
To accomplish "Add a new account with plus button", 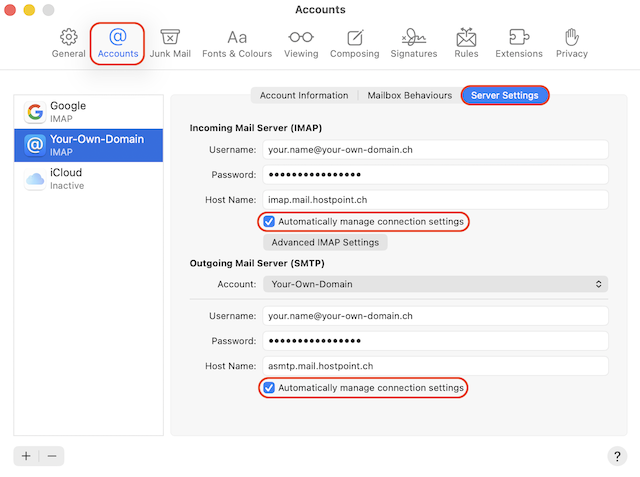I will [x=26, y=456].
